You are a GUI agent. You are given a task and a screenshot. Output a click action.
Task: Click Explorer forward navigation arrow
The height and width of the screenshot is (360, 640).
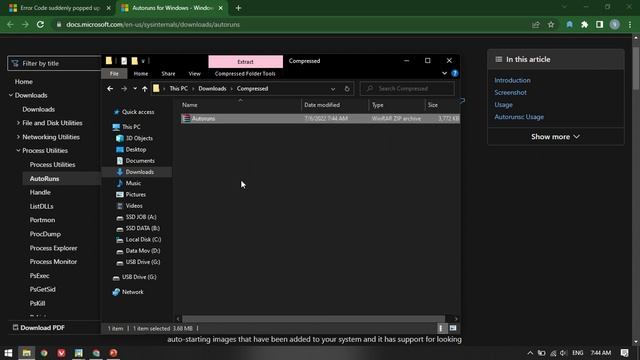pos(124,89)
